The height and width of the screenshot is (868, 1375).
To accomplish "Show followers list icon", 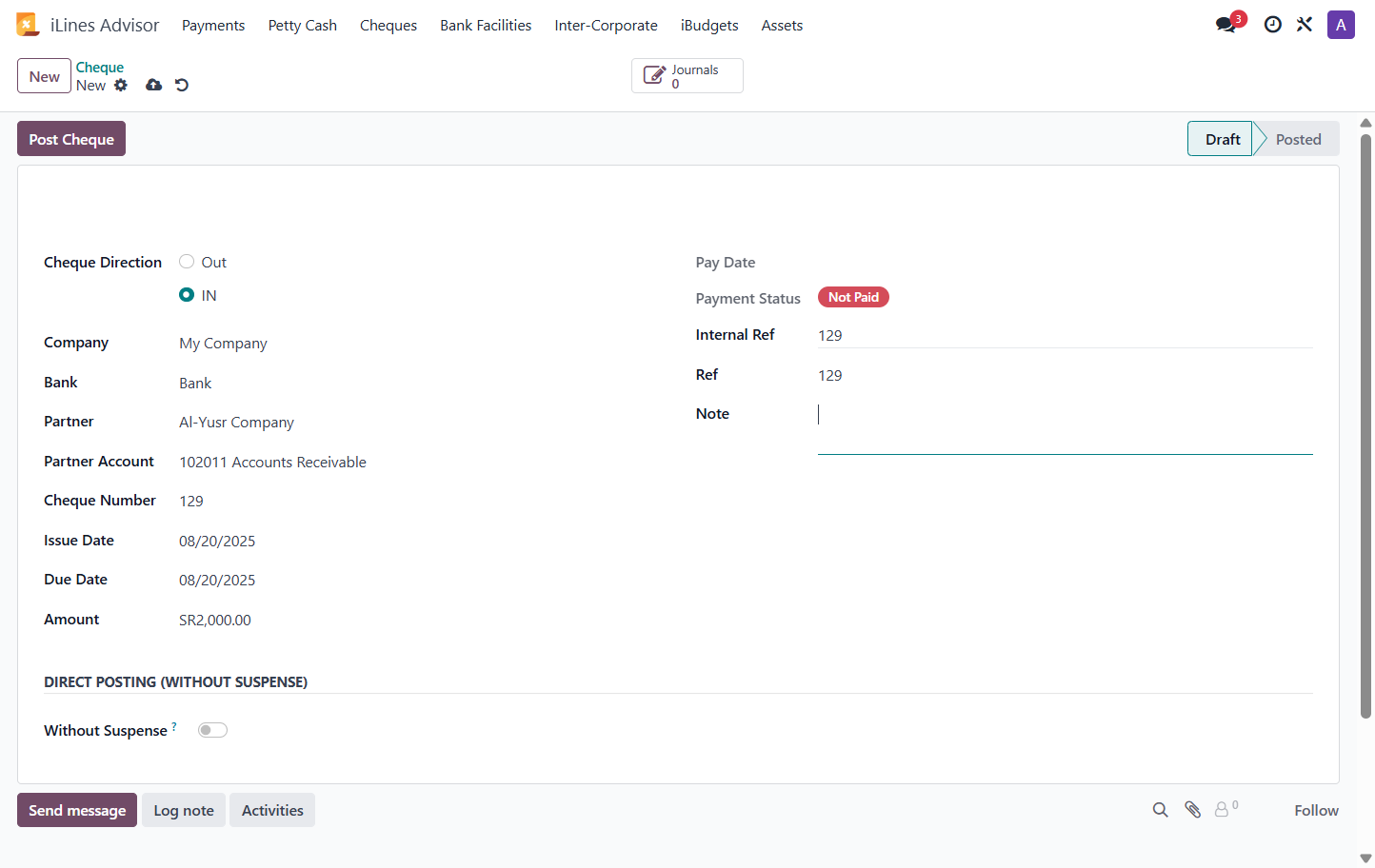I will pos(1226,809).
